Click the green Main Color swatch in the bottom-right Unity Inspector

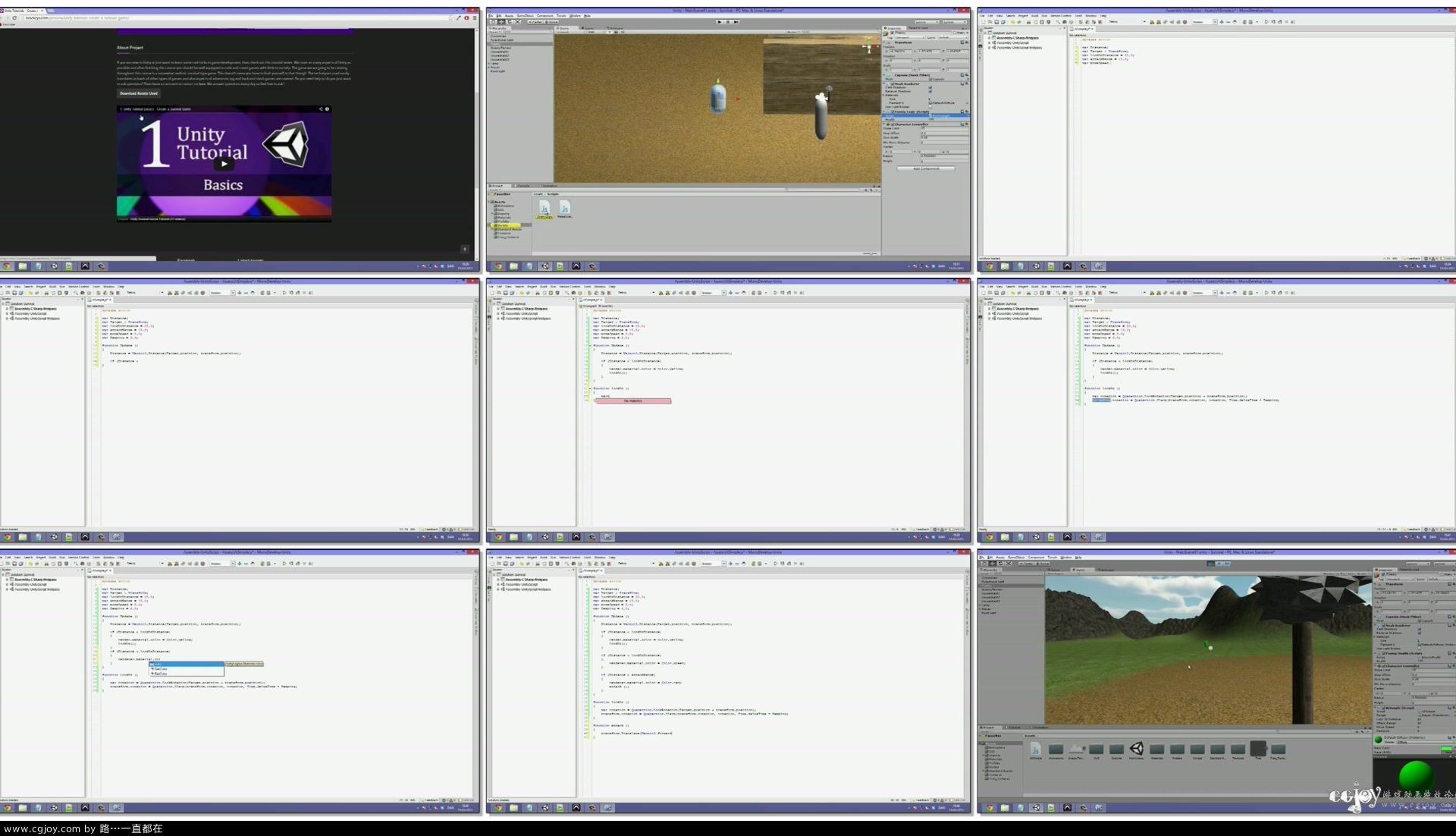[x=1447, y=749]
